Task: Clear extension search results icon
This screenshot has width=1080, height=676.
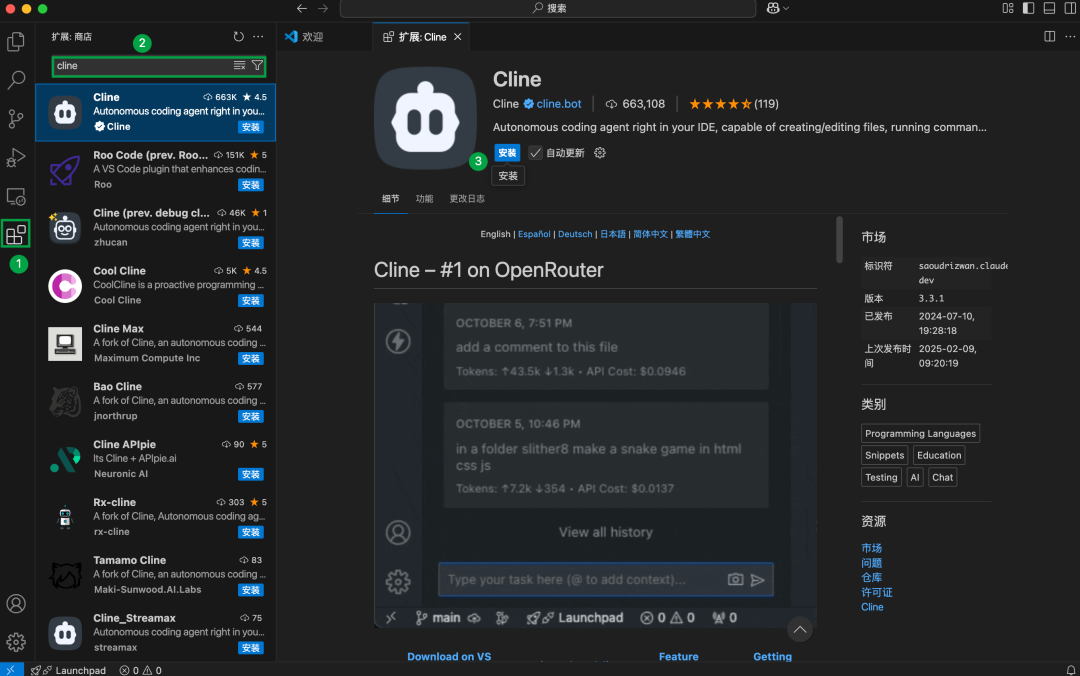Action: click(239, 65)
